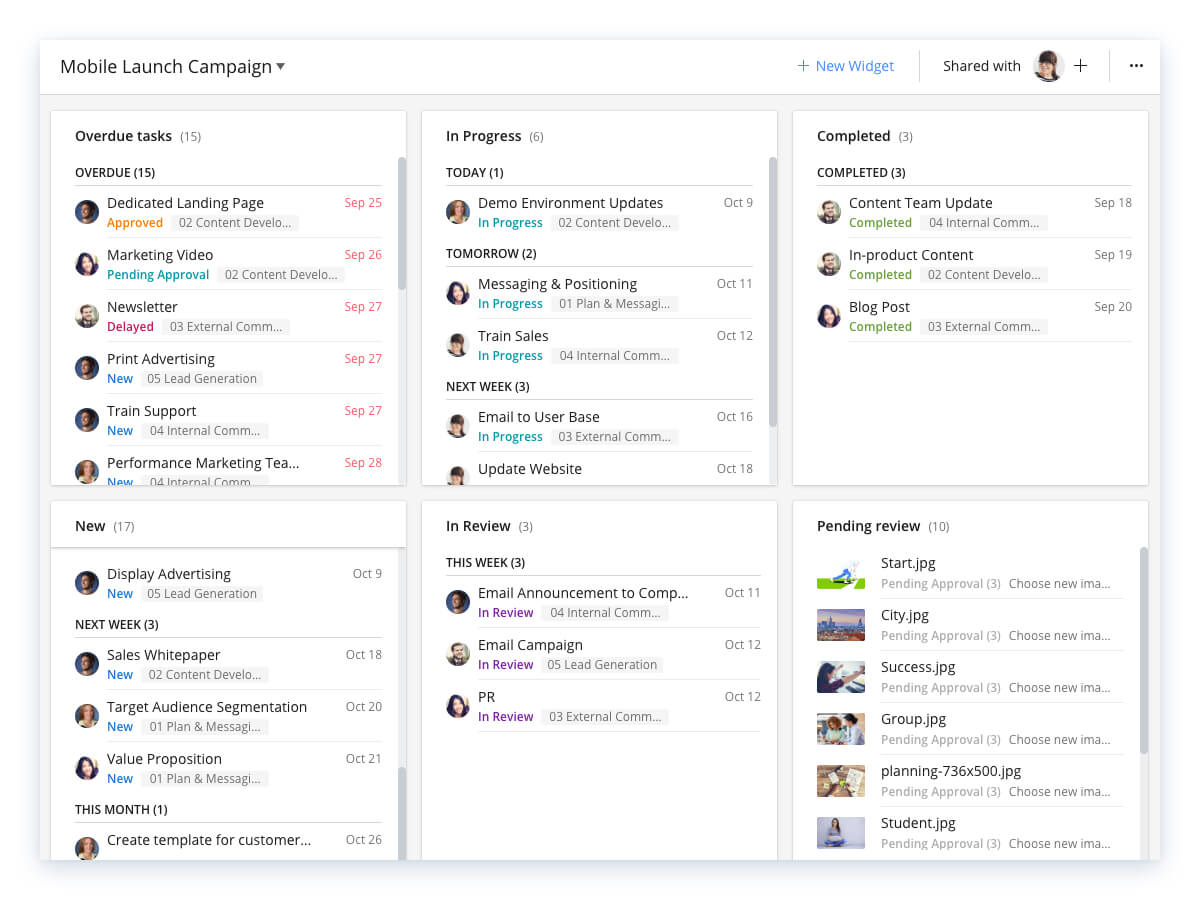The image size is (1200, 900).
Task: Click the New widget title
Action: click(x=90, y=526)
